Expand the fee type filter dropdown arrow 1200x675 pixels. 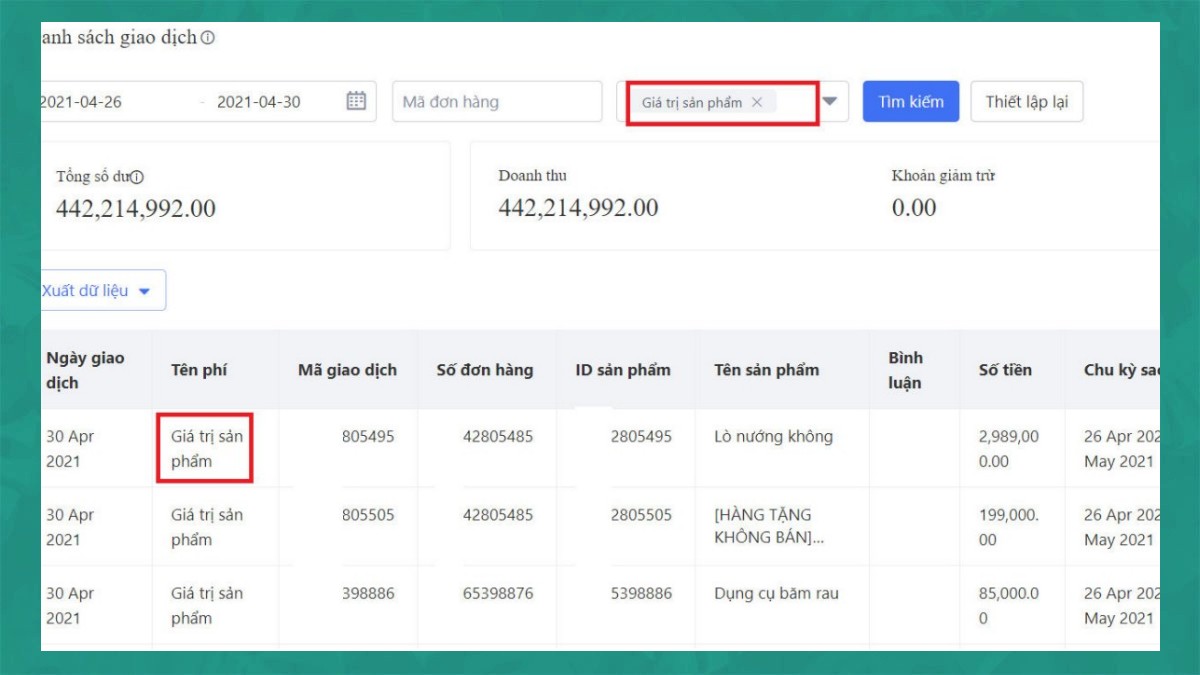[x=830, y=101]
